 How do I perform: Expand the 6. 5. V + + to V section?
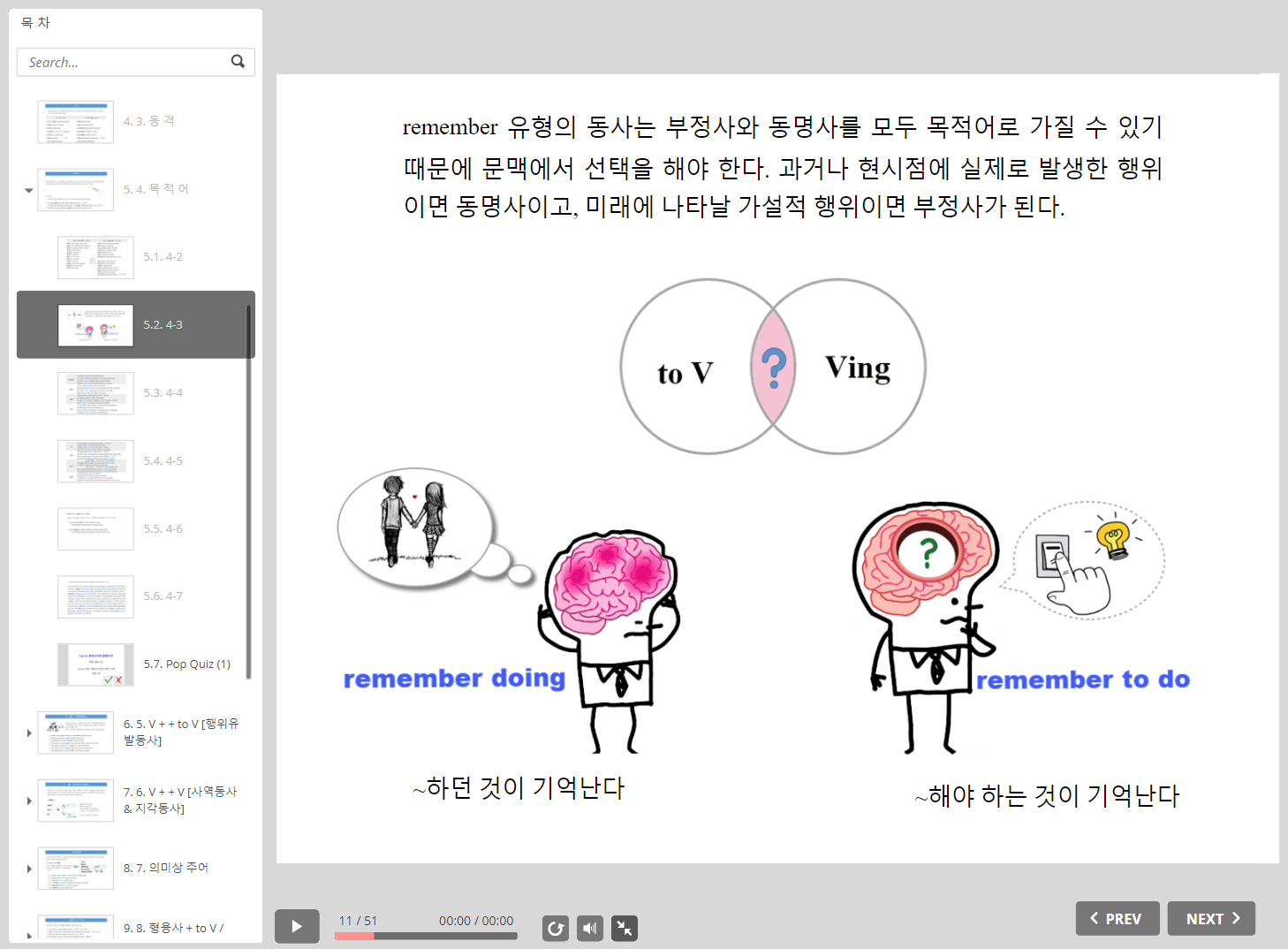pos(29,733)
